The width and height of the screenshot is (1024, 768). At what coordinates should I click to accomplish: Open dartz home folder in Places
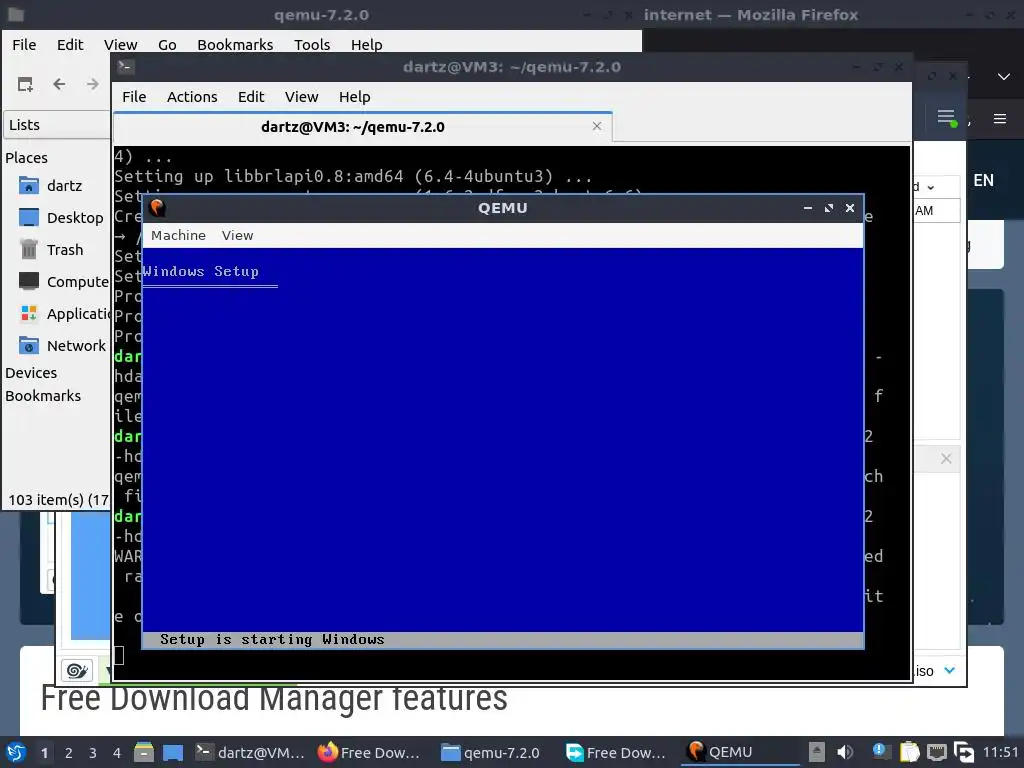pyautogui.click(x=51, y=185)
